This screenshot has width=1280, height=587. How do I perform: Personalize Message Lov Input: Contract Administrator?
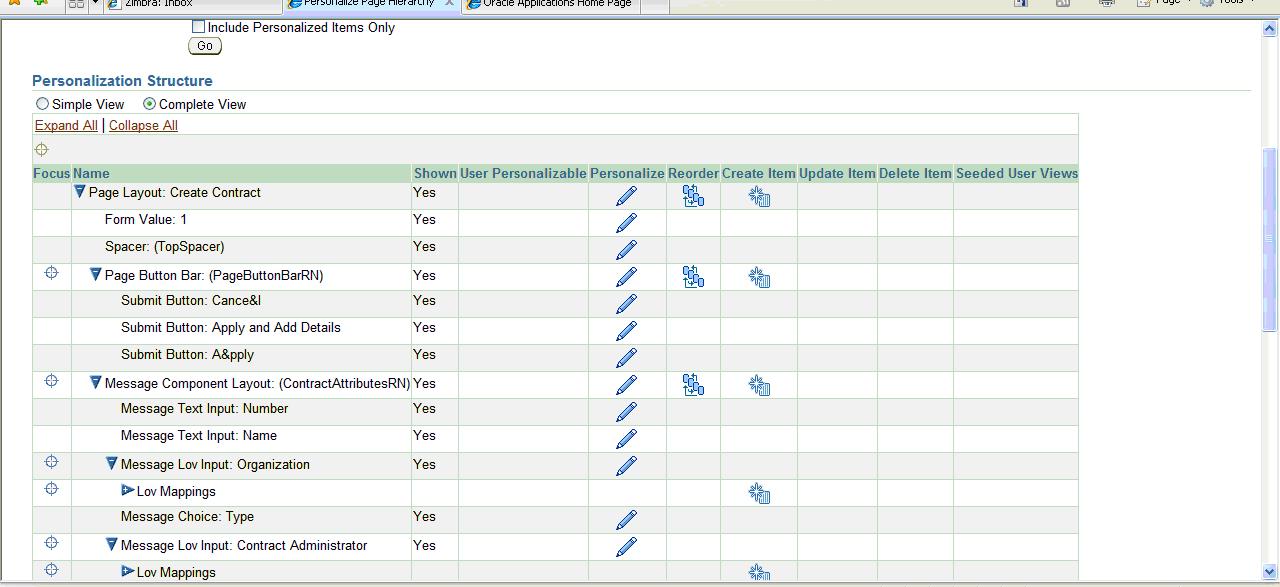click(626, 547)
